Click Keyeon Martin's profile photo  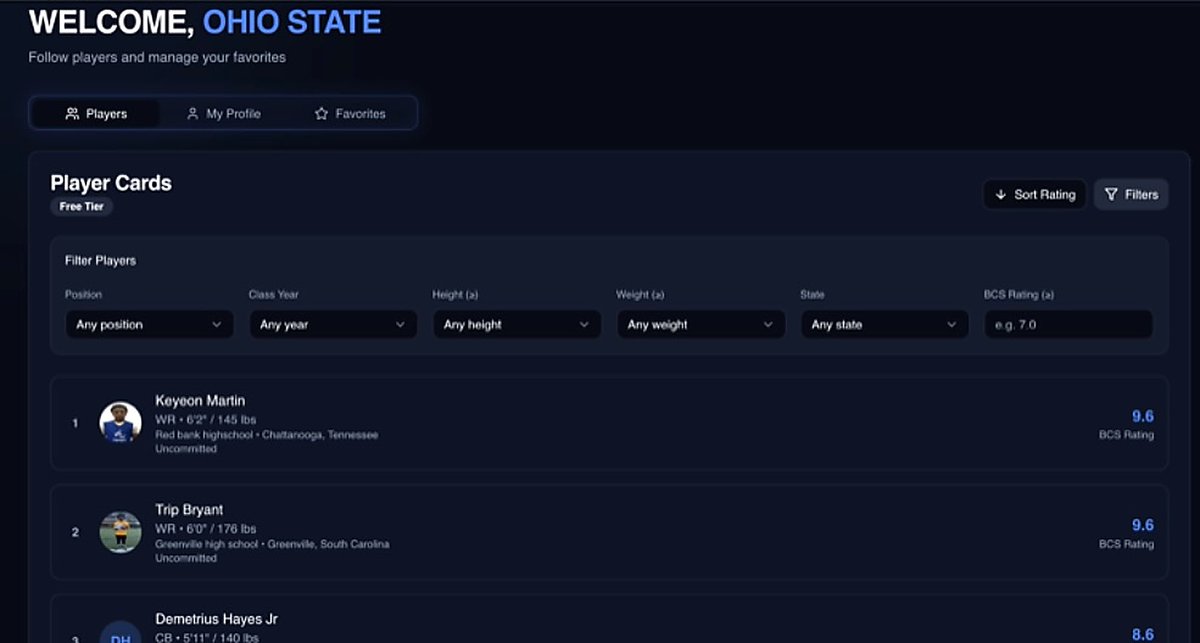click(120, 423)
